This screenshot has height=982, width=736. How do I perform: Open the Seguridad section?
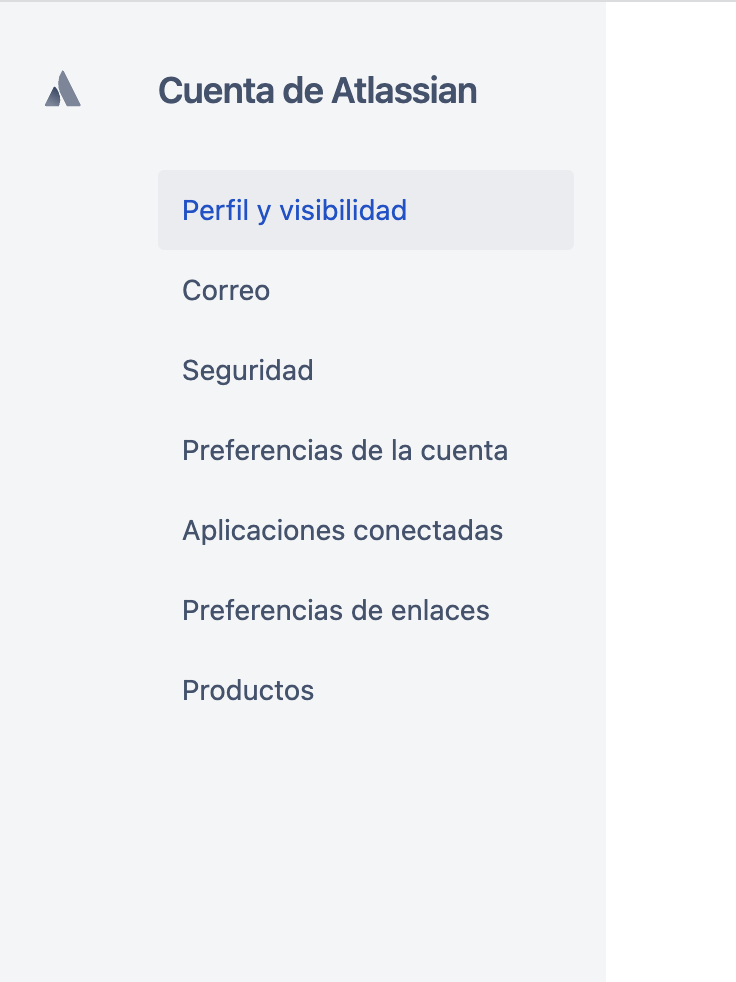tap(248, 371)
